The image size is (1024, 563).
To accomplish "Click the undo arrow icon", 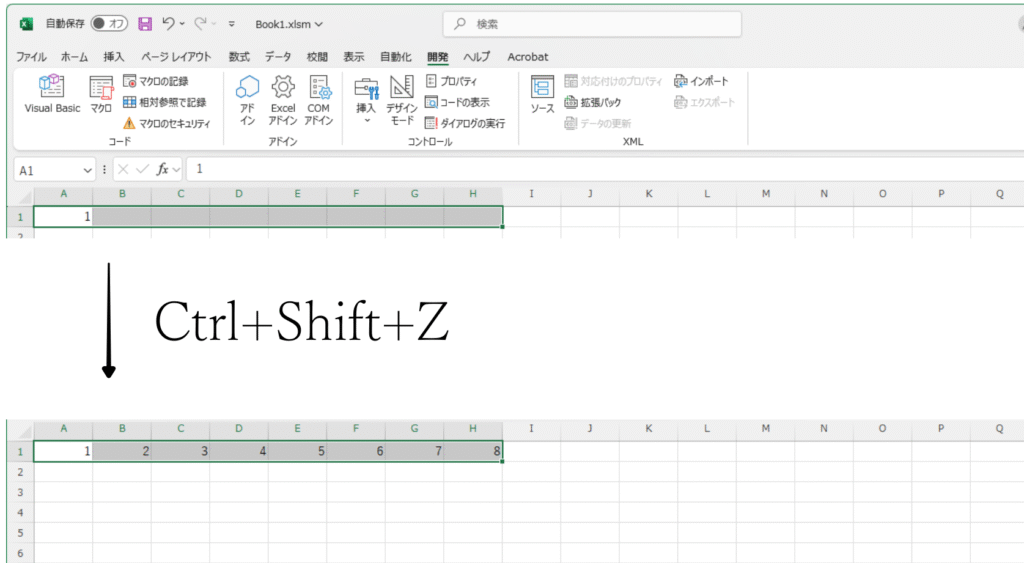I will pos(169,23).
